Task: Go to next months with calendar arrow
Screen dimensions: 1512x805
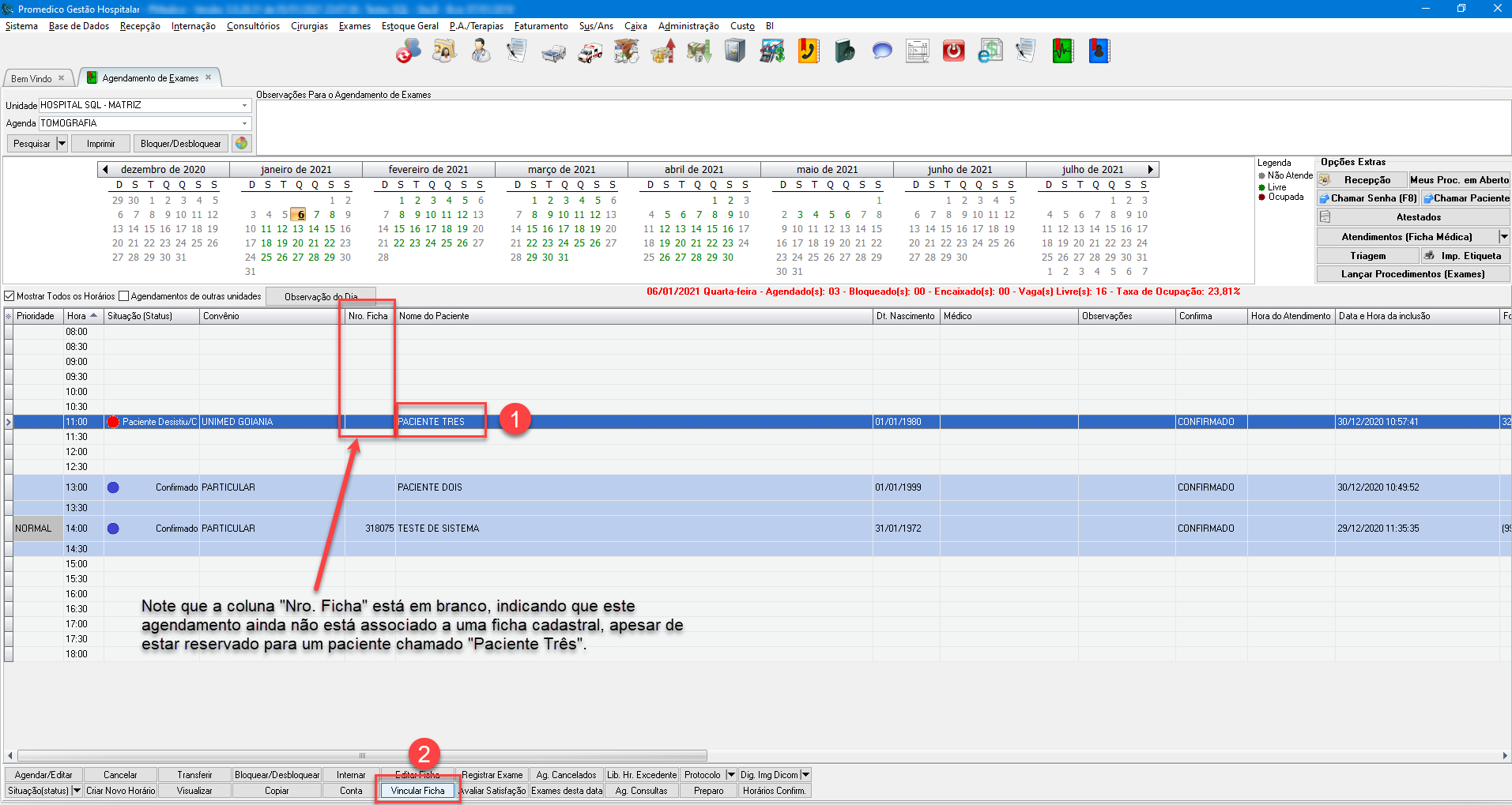Action: click(x=1151, y=169)
